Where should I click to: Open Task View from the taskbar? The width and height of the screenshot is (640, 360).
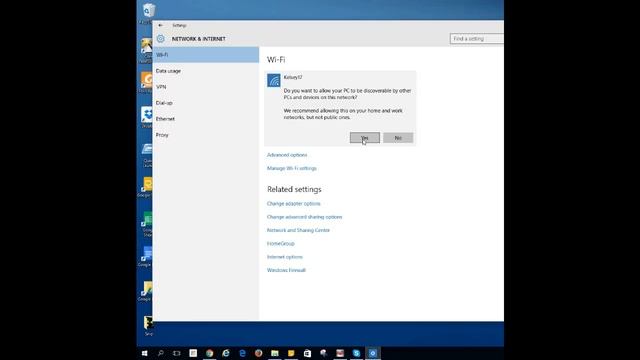[x=177, y=353]
